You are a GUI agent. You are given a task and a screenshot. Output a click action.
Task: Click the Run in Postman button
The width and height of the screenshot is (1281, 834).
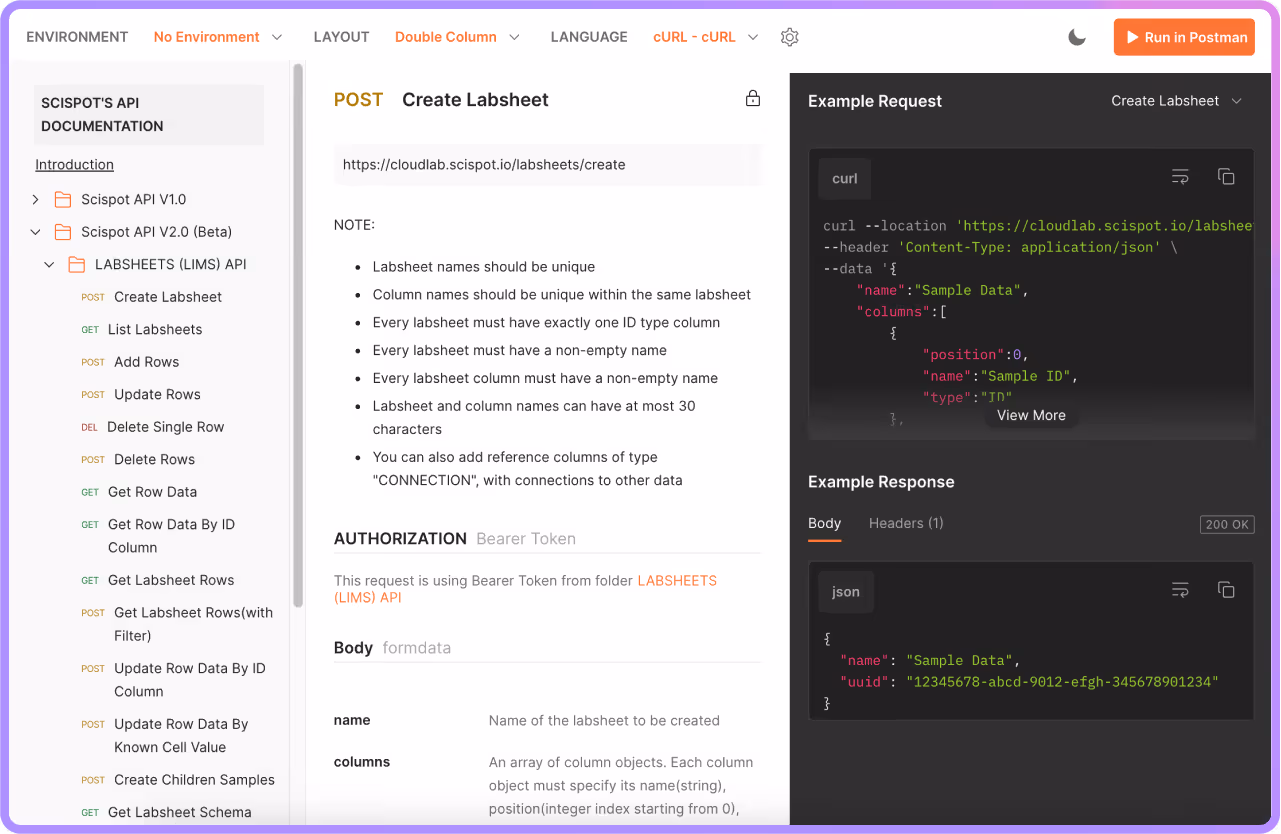[x=1184, y=36]
